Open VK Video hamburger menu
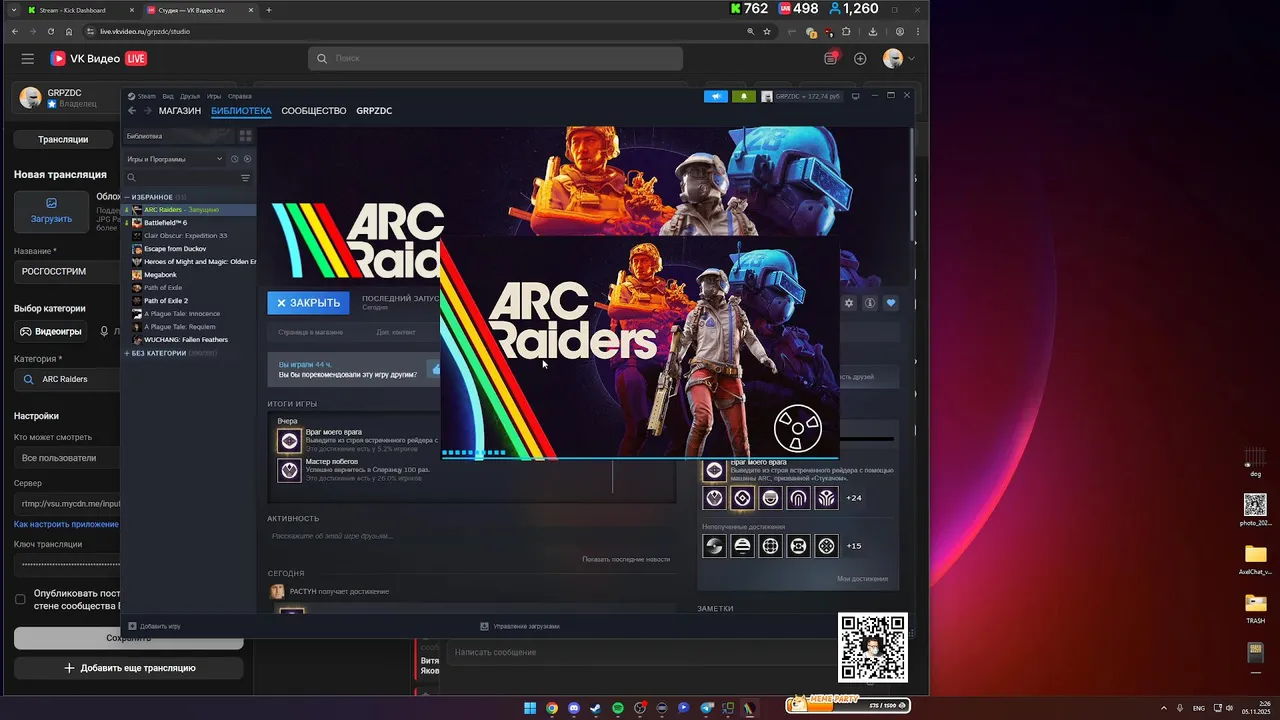Screen dimensions: 1280x720 pyautogui.click(x=28, y=59)
